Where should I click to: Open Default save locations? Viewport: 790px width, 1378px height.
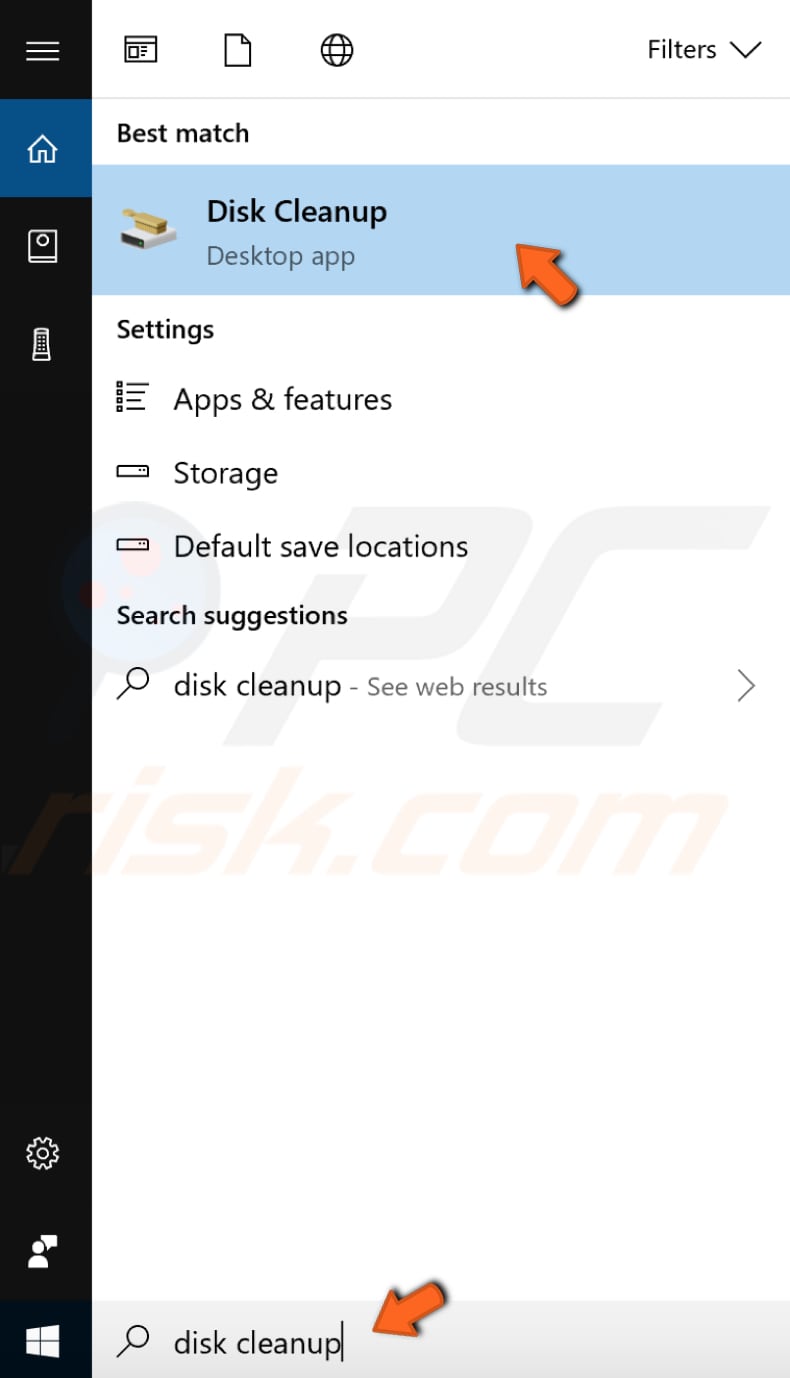(320, 546)
